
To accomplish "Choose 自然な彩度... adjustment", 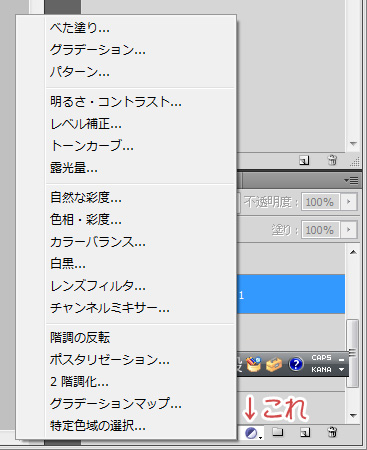I will tap(141, 198).
